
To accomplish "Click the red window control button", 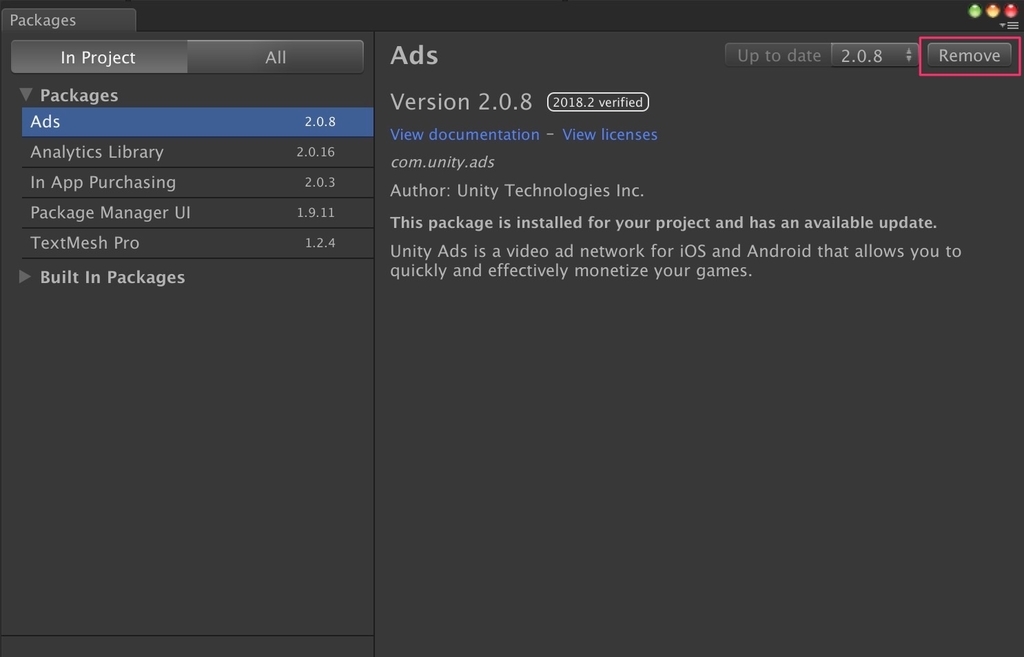I will point(1011,10).
